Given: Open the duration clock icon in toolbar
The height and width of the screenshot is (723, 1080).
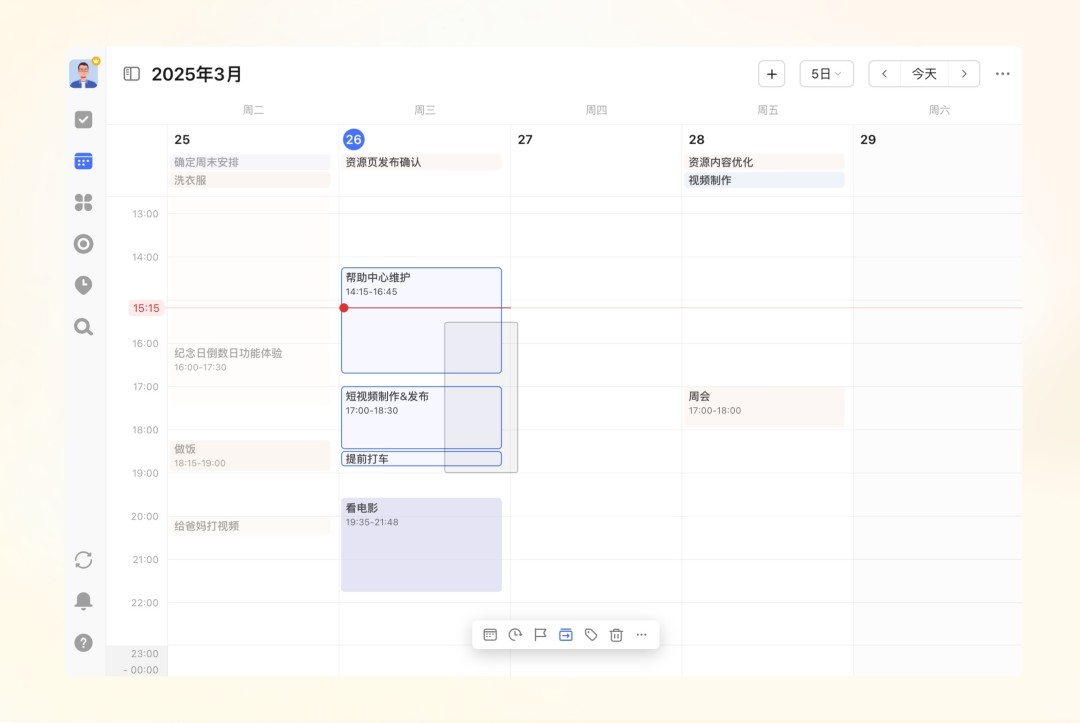Looking at the screenshot, I should [x=515, y=634].
